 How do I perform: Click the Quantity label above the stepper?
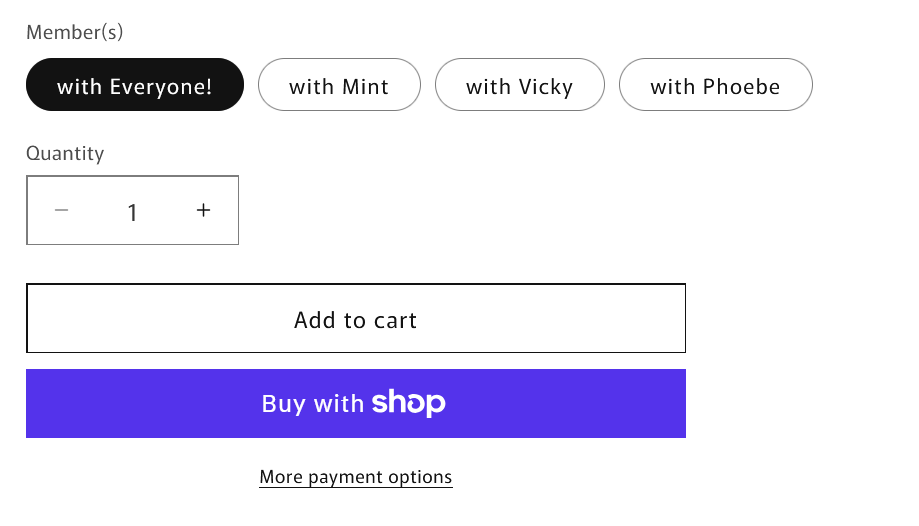(x=65, y=153)
